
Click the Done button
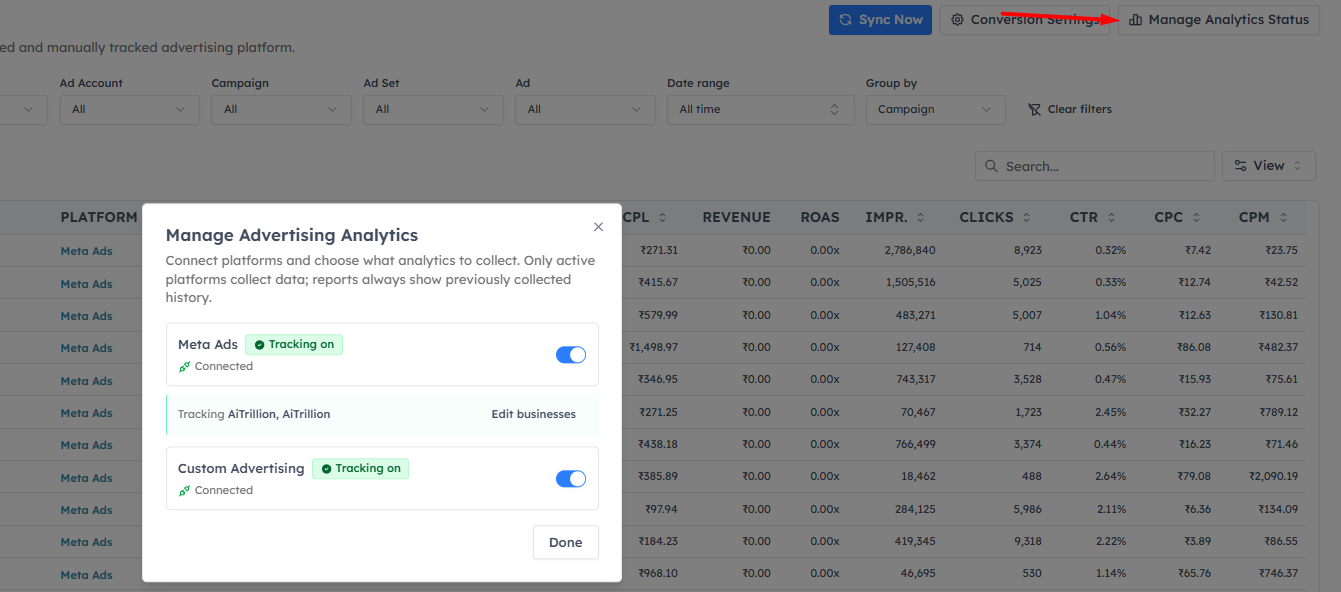point(565,542)
